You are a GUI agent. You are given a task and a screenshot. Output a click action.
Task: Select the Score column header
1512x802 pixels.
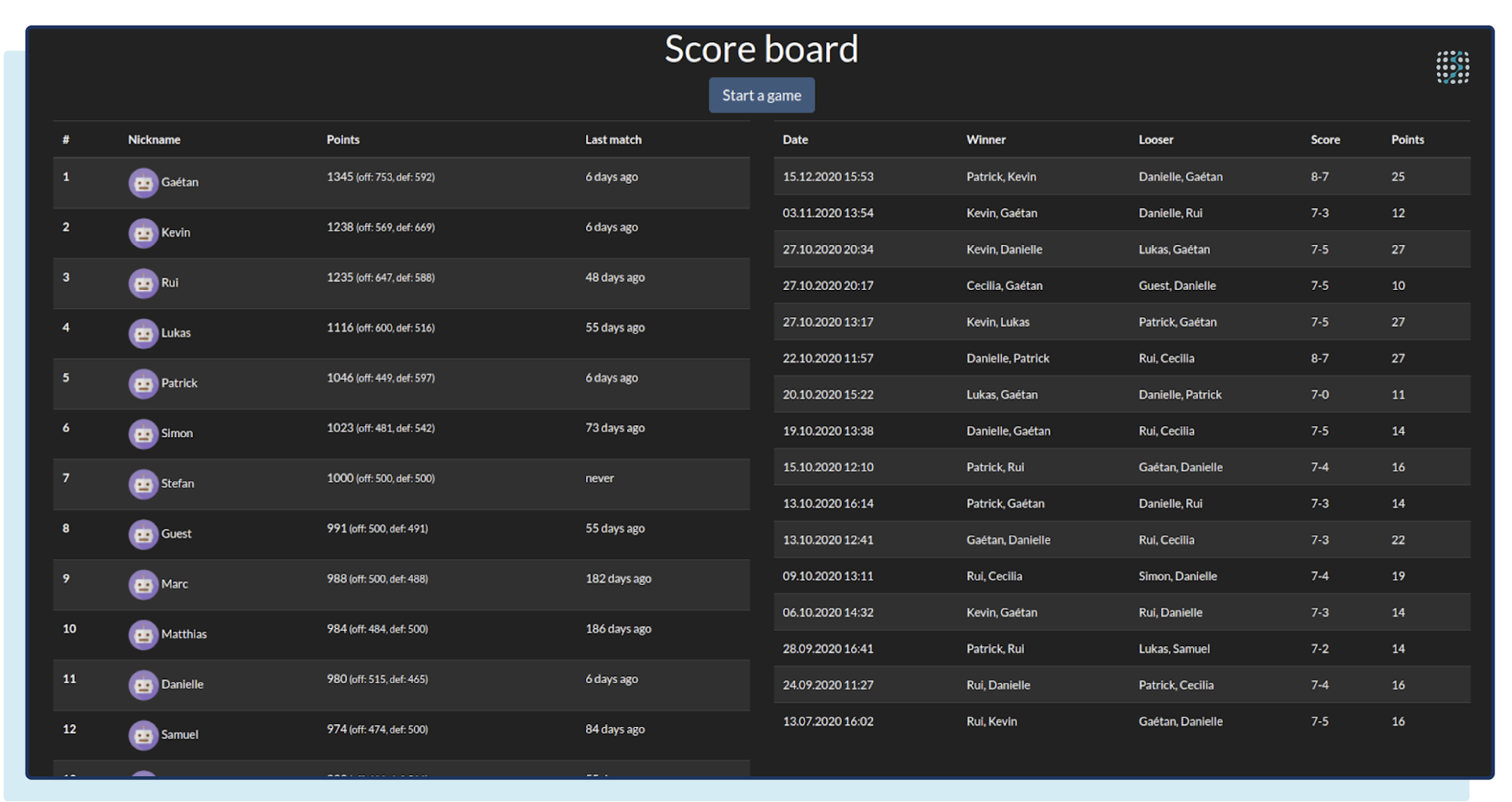point(1325,139)
